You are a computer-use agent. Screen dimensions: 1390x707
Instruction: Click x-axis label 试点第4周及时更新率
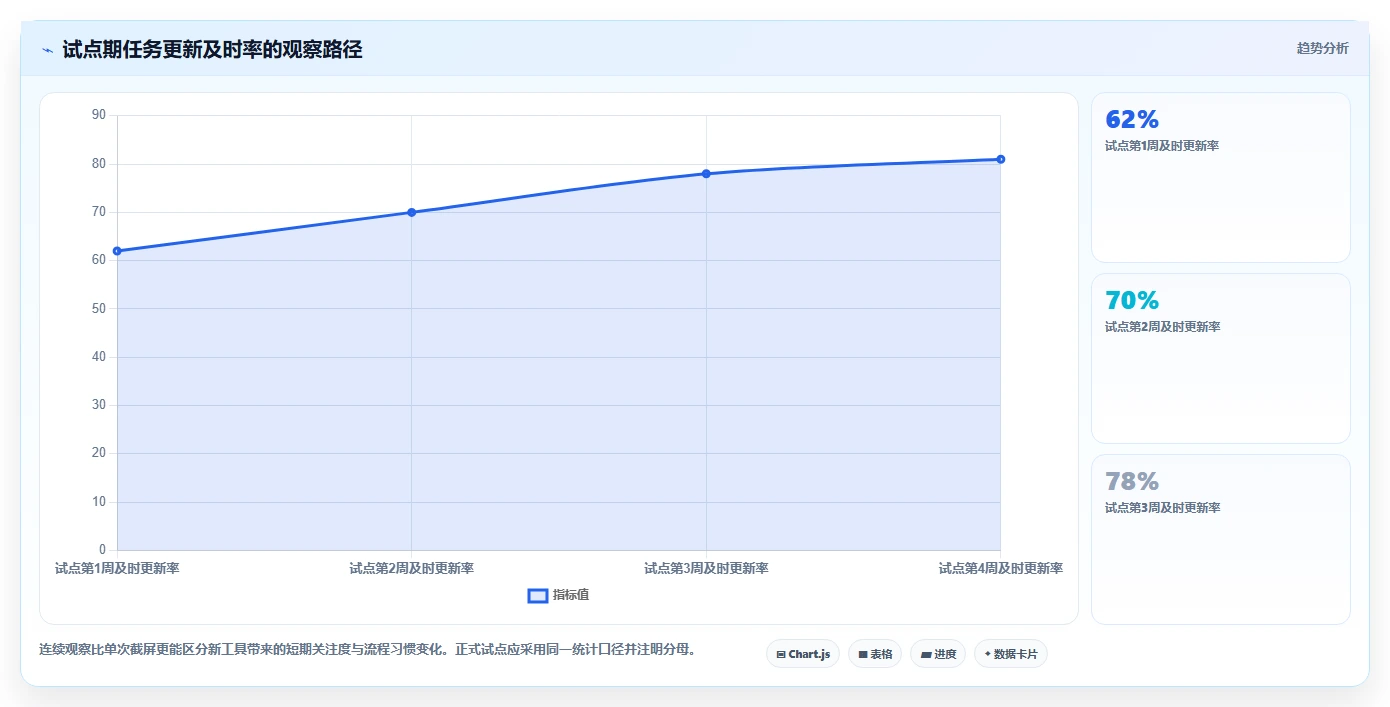pos(1000,568)
